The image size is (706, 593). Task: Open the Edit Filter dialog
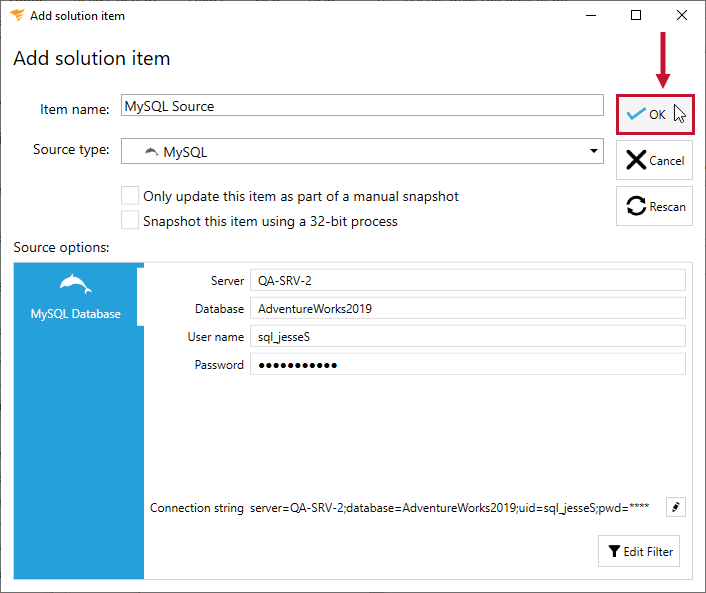[639, 551]
